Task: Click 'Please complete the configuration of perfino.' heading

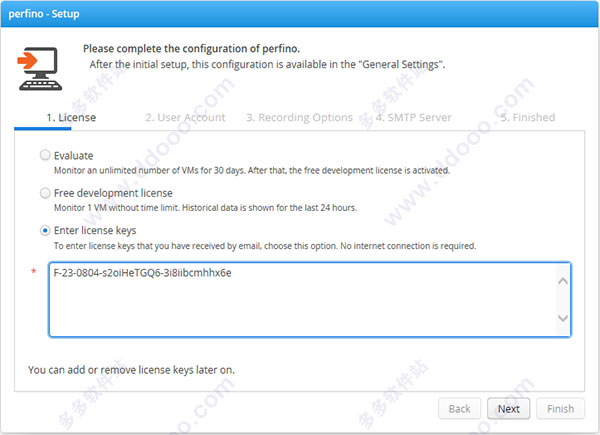Action: [191, 49]
